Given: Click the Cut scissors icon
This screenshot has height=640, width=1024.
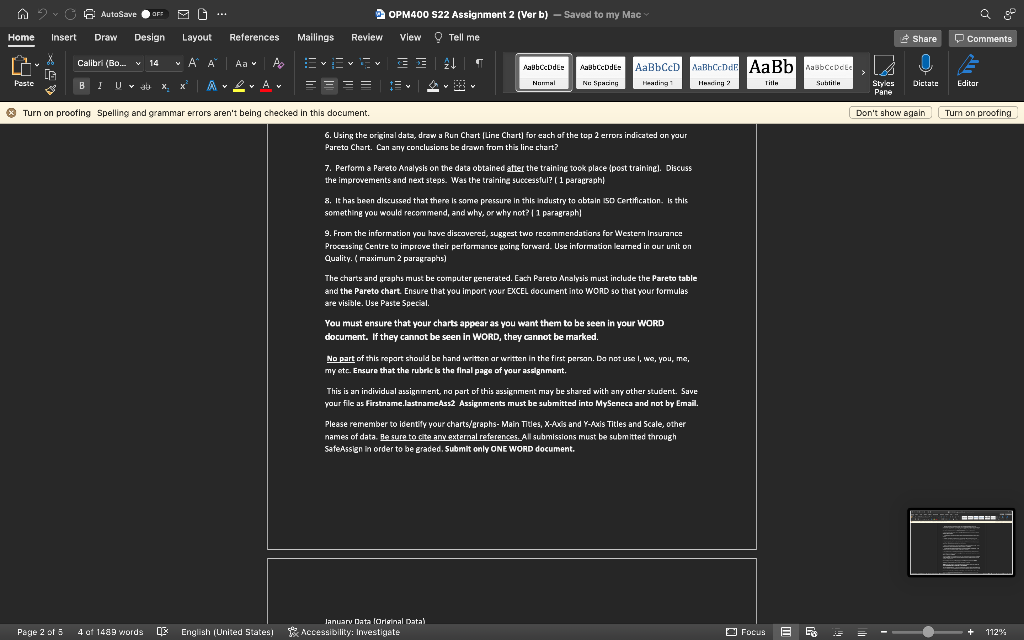Looking at the screenshot, I should pyautogui.click(x=50, y=60).
